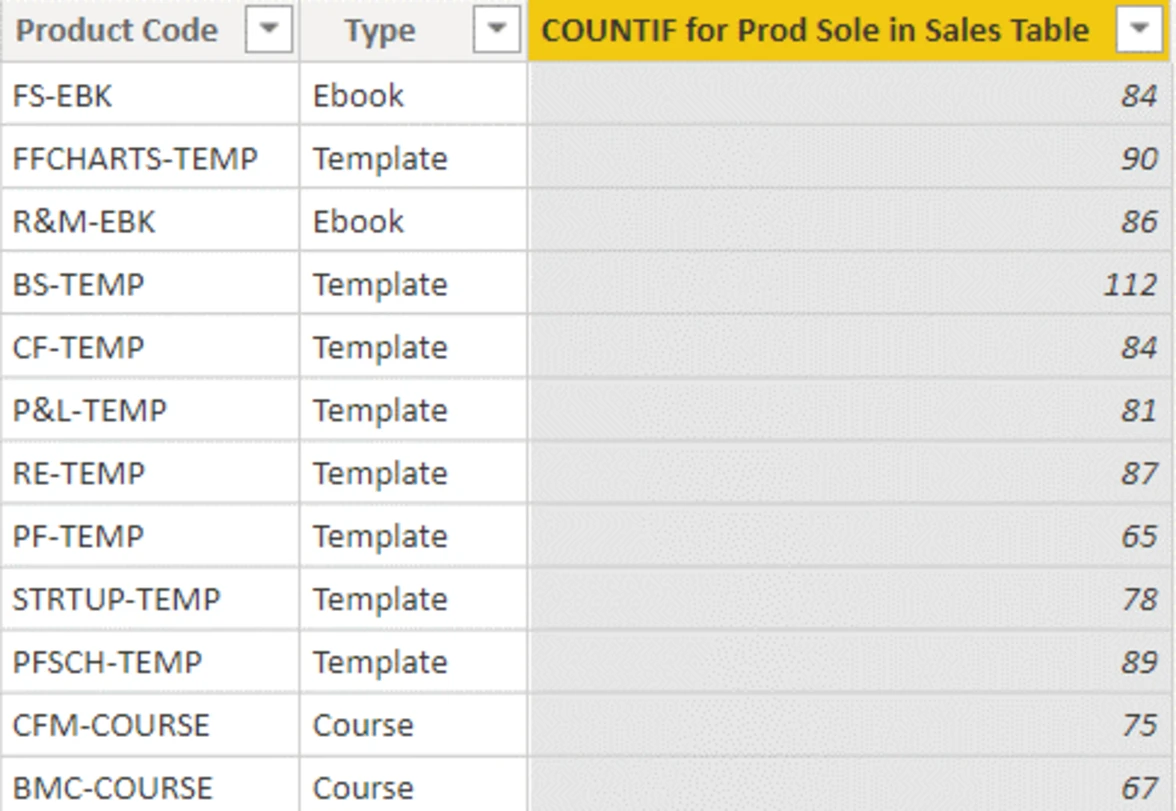Select the PFSCH-TEMP cell
1176x811 pixels.
tap(107, 663)
